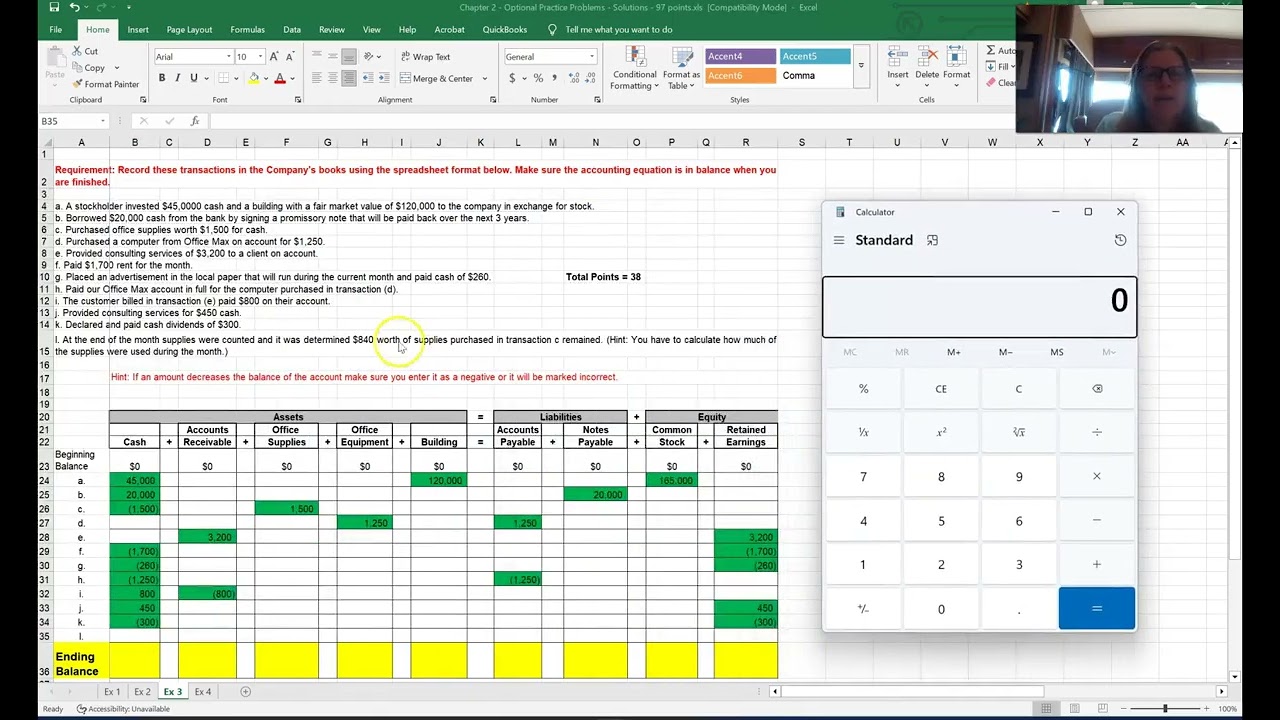Switch to the Formulas ribbon tab

click(x=247, y=30)
